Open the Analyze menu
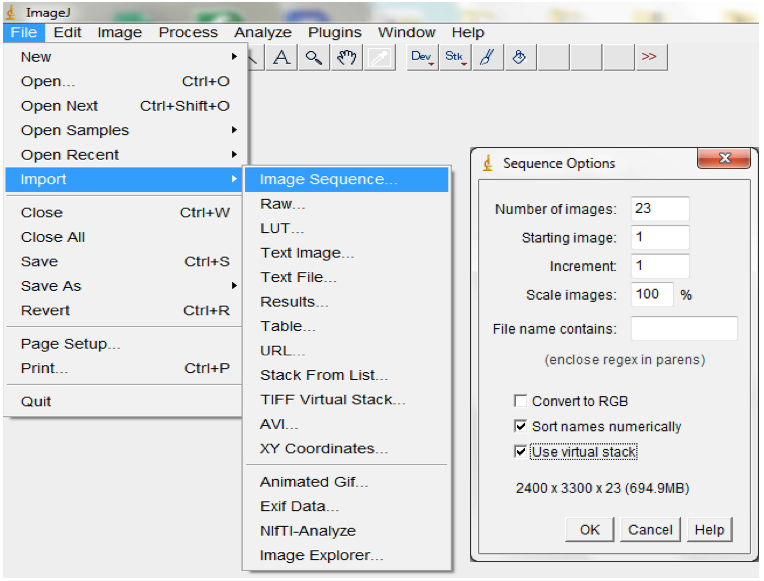 (263, 33)
